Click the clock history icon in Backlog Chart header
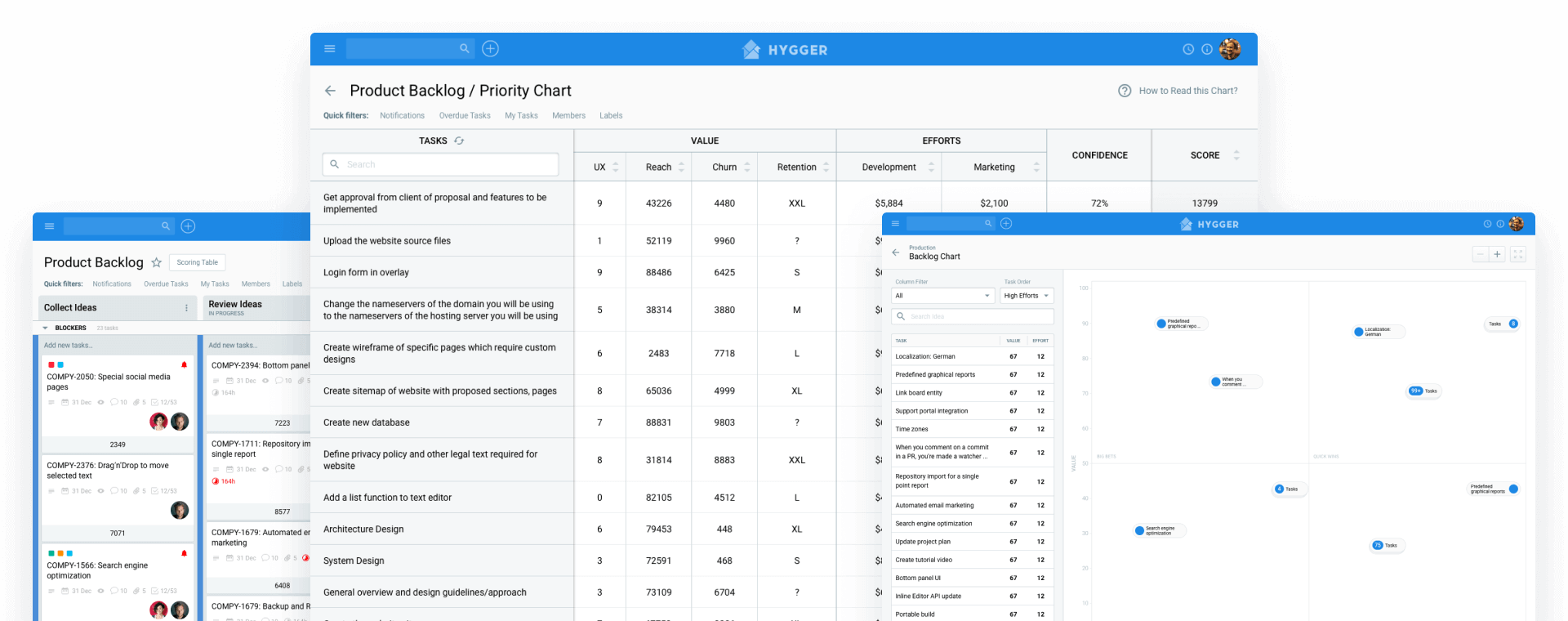Screen dimensions: 1568x621 (x=1487, y=224)
